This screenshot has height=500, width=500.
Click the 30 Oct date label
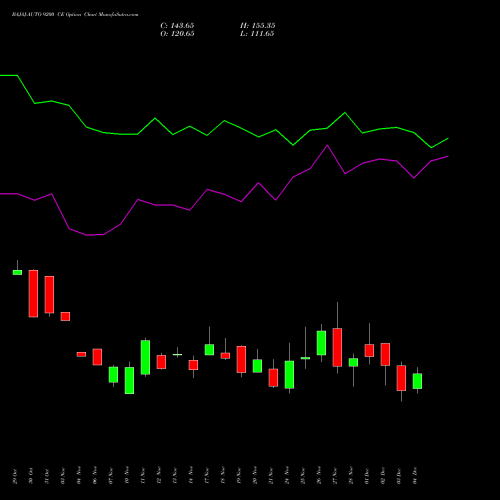pyautogui.click(x=31, y=476)
